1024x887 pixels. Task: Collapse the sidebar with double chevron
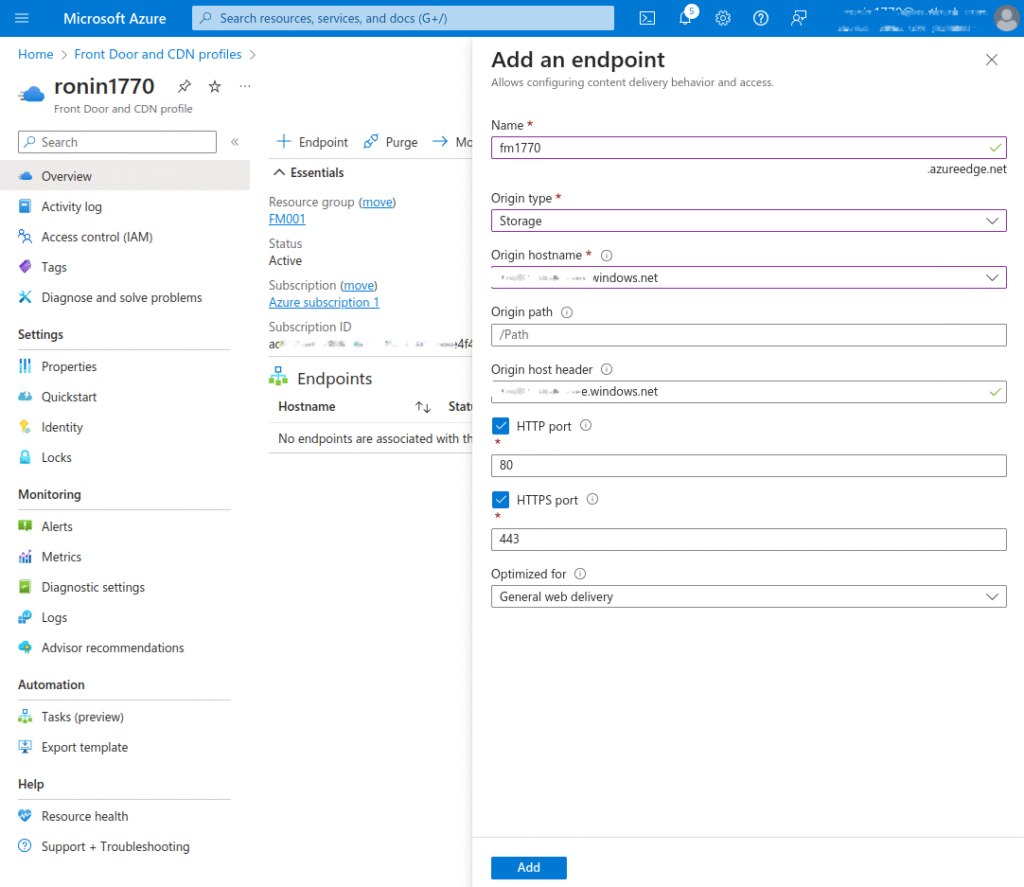(235, 142)
